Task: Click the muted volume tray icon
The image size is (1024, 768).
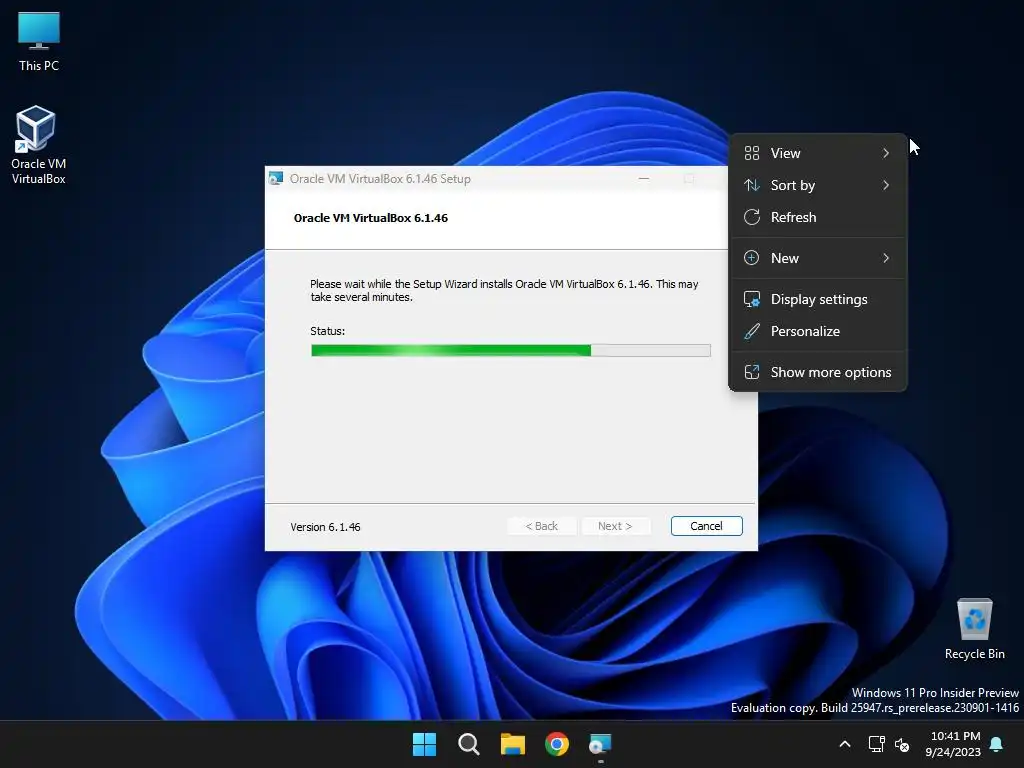Action: click(x=902, y=744)
